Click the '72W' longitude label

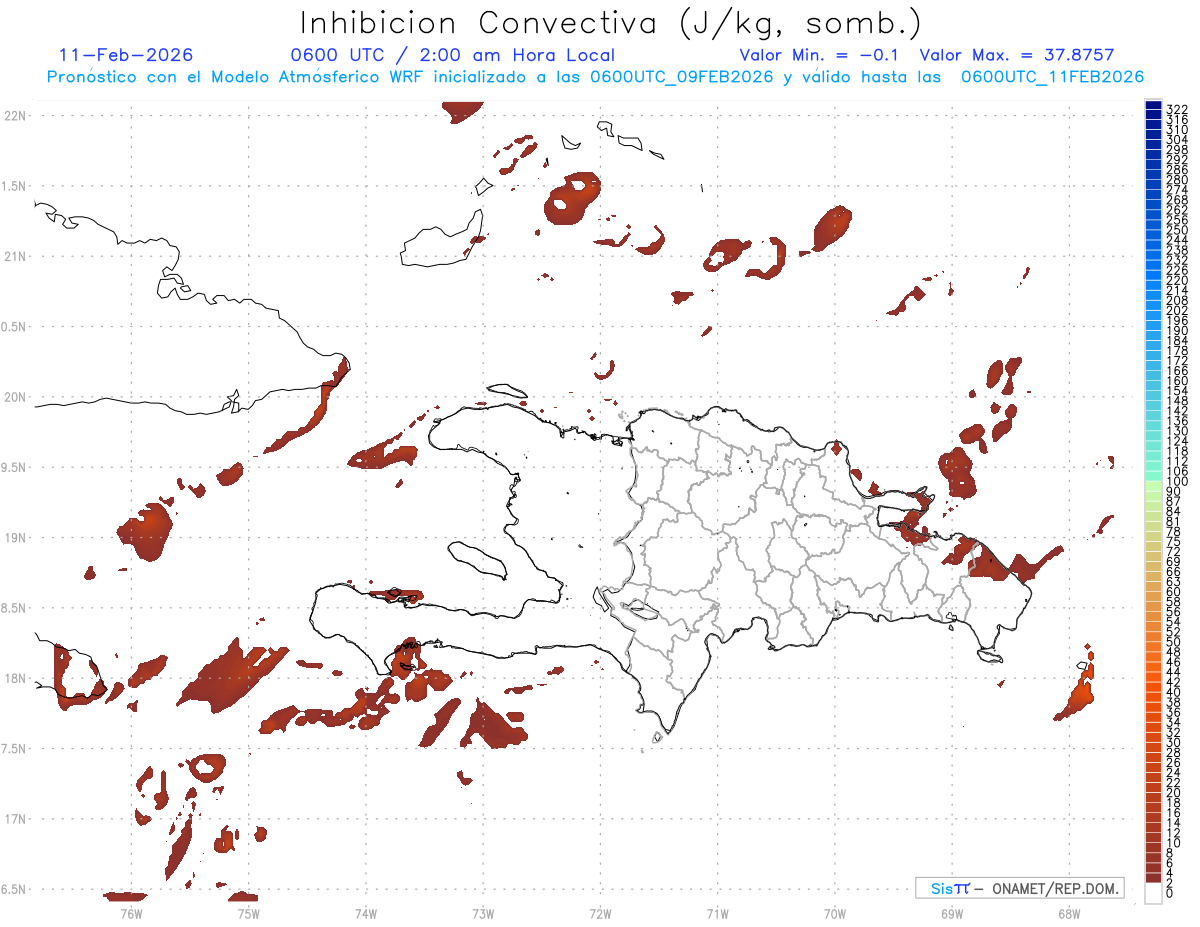pyautogui.click(x=600, y=913)
